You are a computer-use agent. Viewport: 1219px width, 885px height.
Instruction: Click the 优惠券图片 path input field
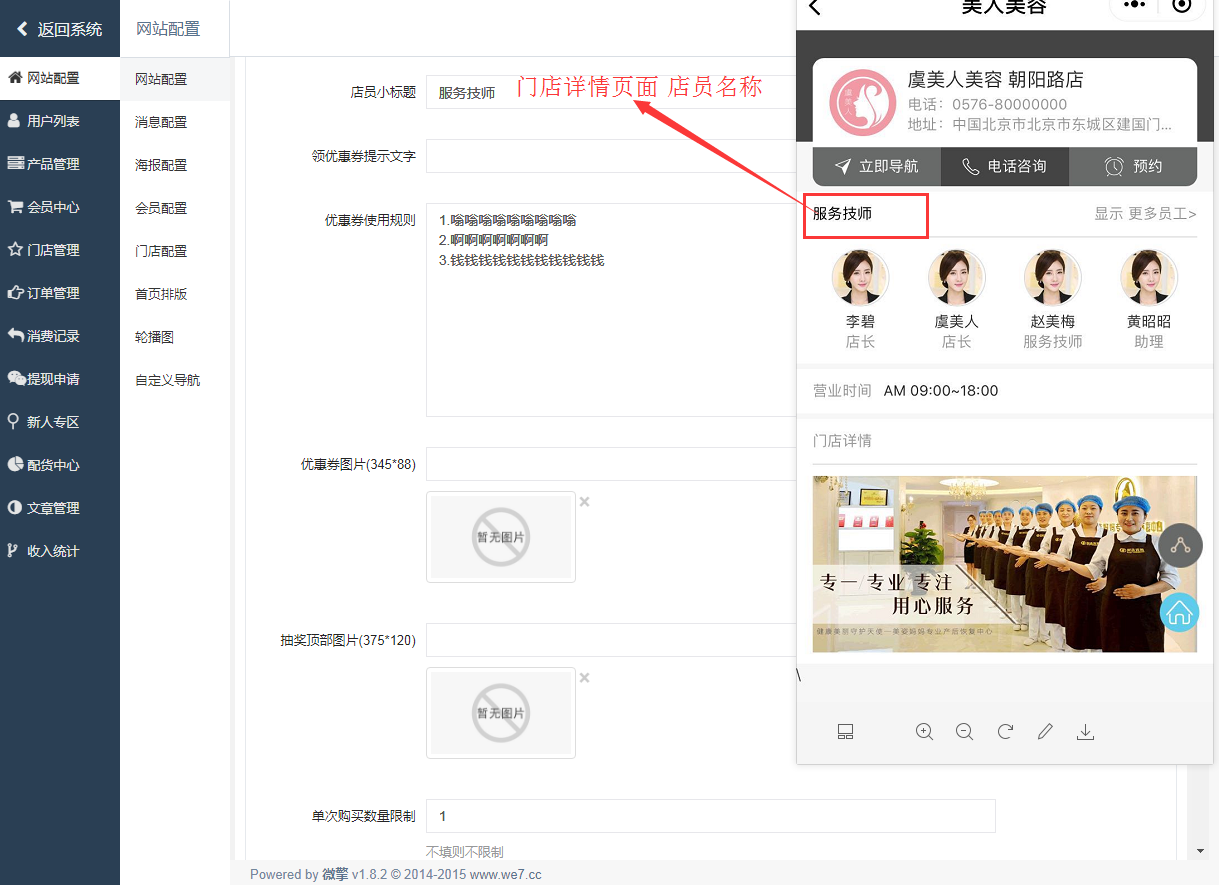(x=611, y=464)
